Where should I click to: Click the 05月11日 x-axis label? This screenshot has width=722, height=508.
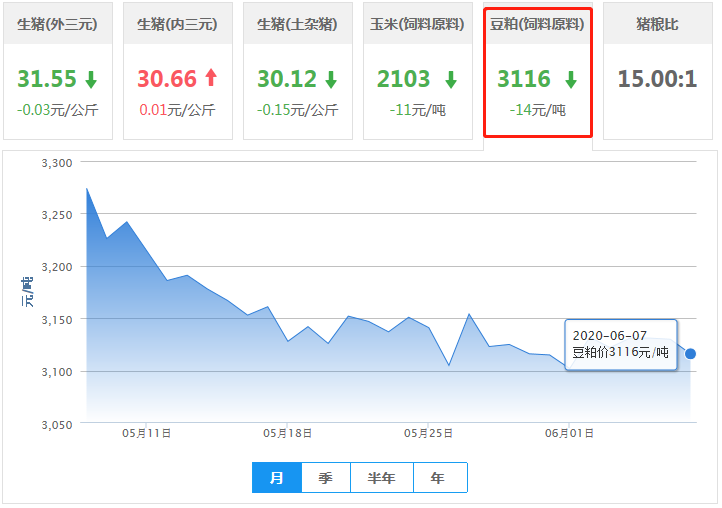(147, 434)
